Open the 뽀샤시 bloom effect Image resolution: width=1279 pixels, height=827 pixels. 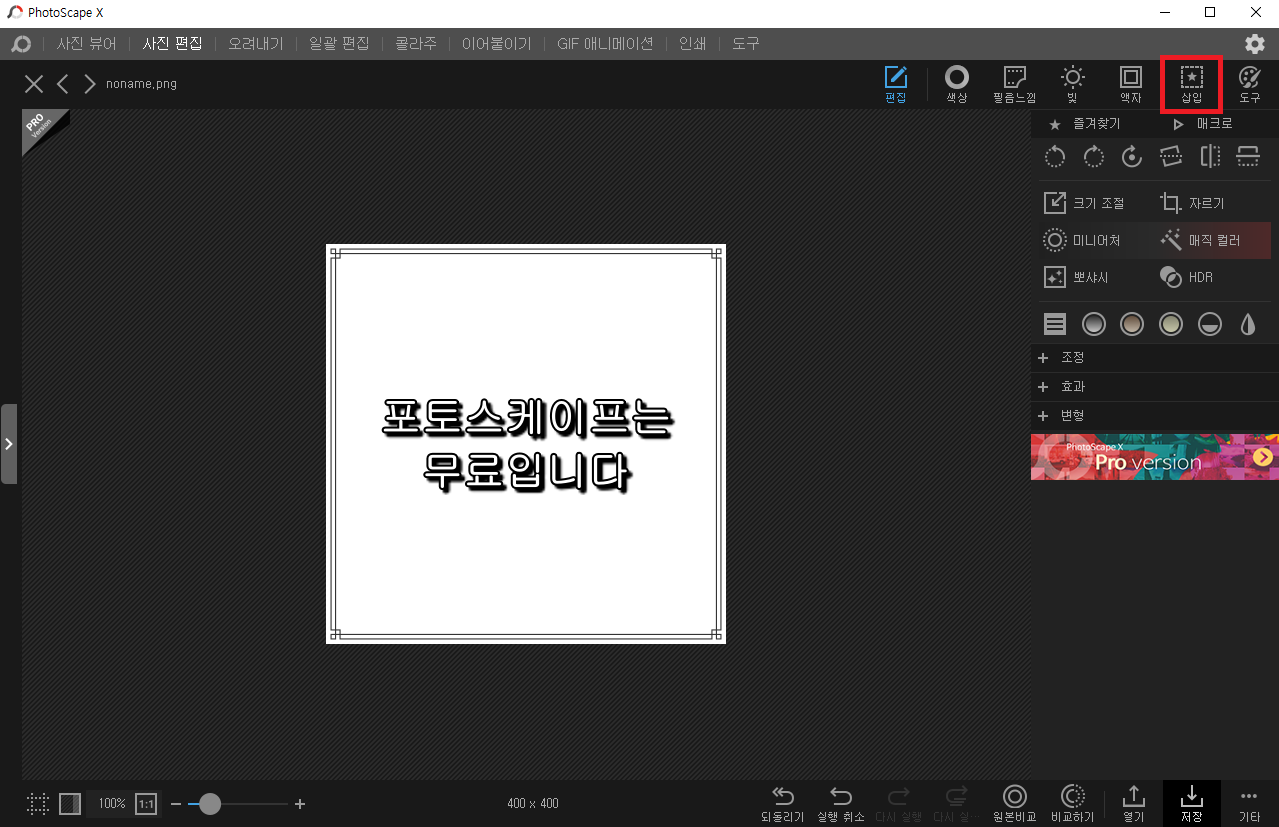[1077, 277]
